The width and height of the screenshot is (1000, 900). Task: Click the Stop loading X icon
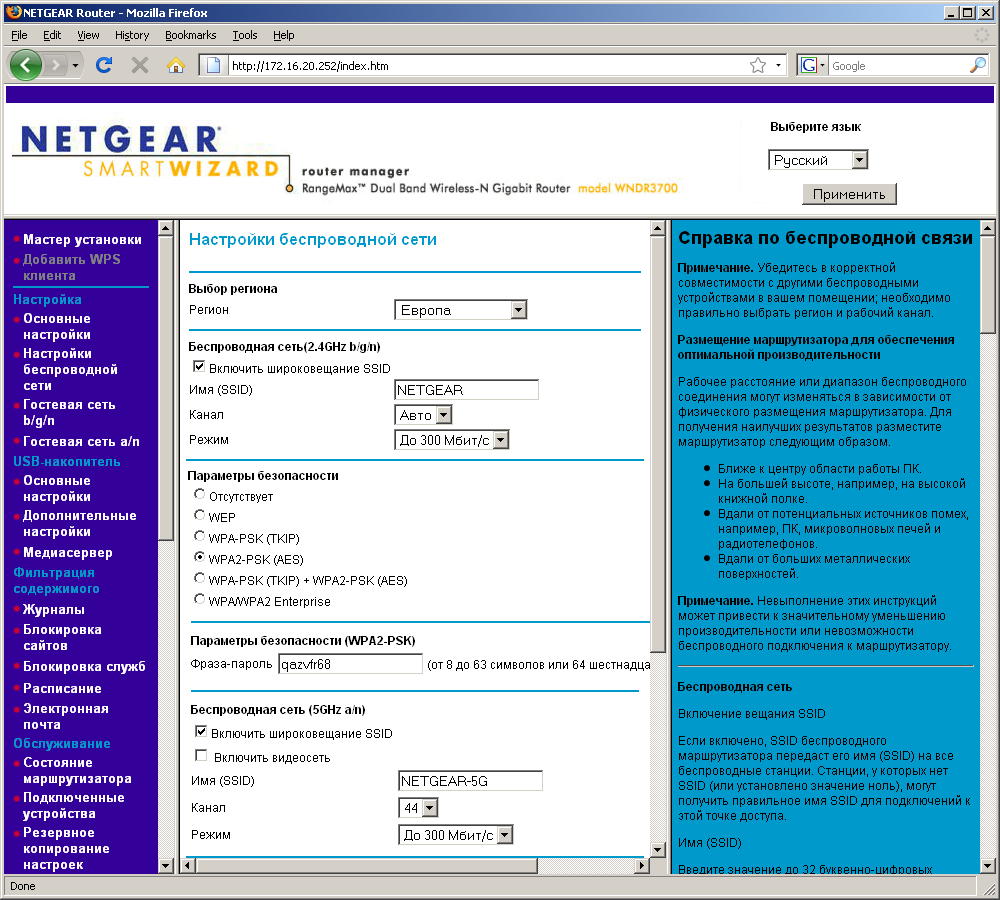point(140,65)
